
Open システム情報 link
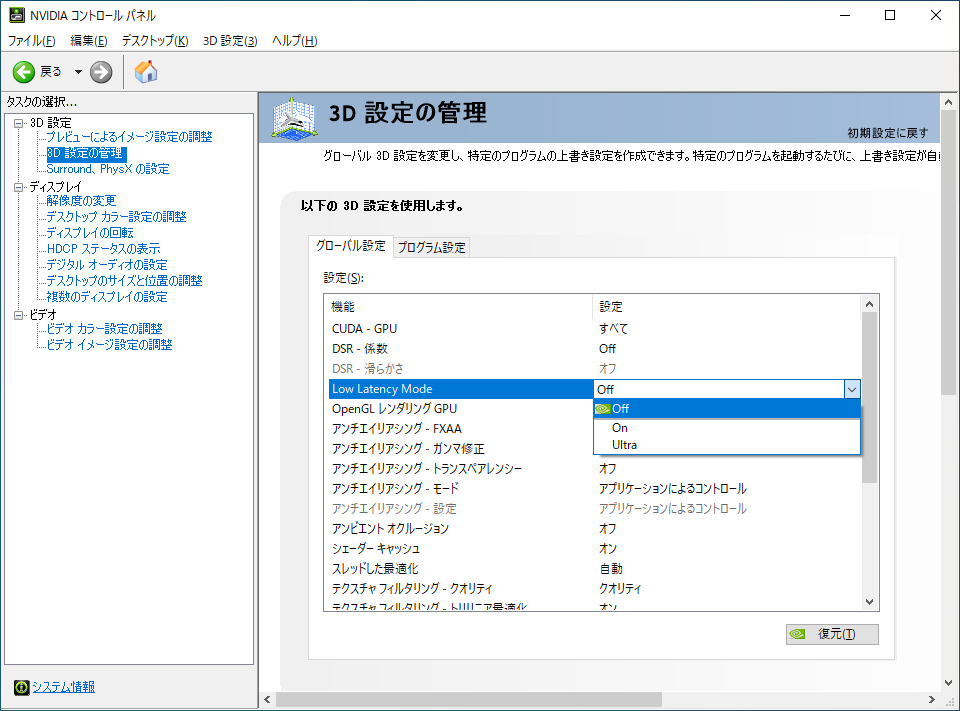point(63,687)
